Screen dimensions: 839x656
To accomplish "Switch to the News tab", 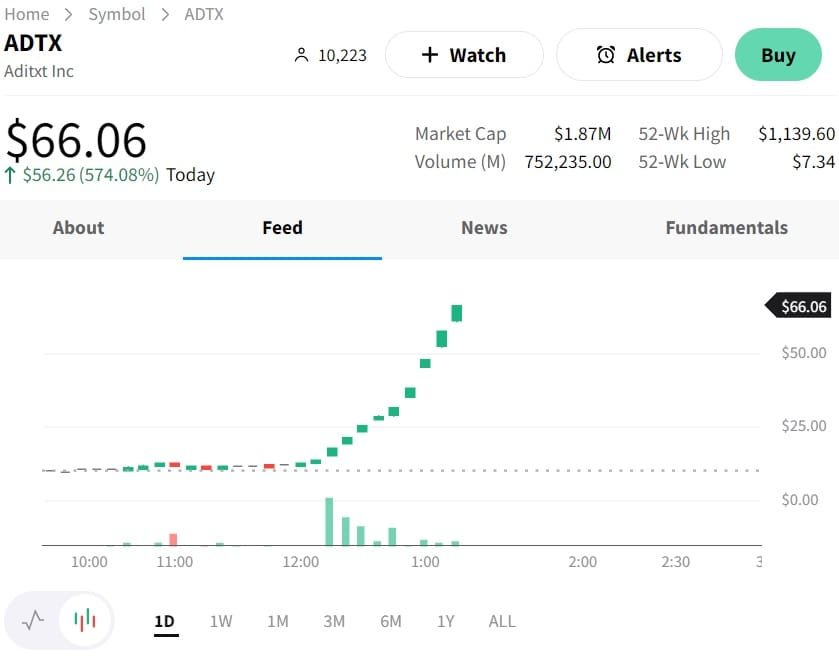I will pos(484,228).
